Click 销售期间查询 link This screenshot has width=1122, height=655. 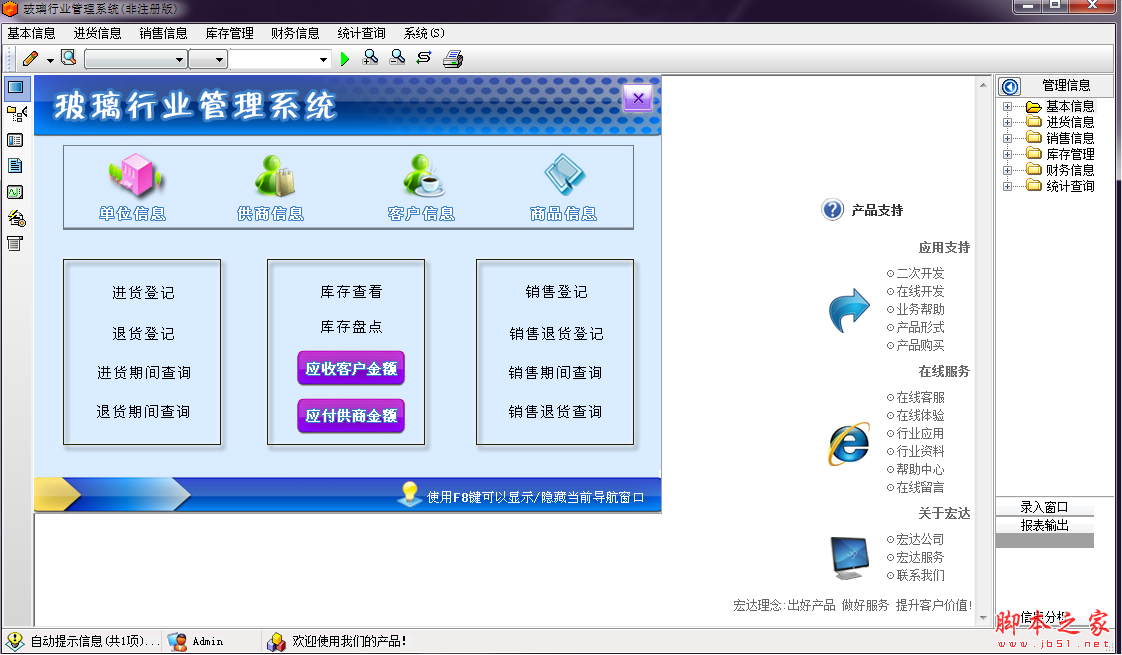(555, 373)
